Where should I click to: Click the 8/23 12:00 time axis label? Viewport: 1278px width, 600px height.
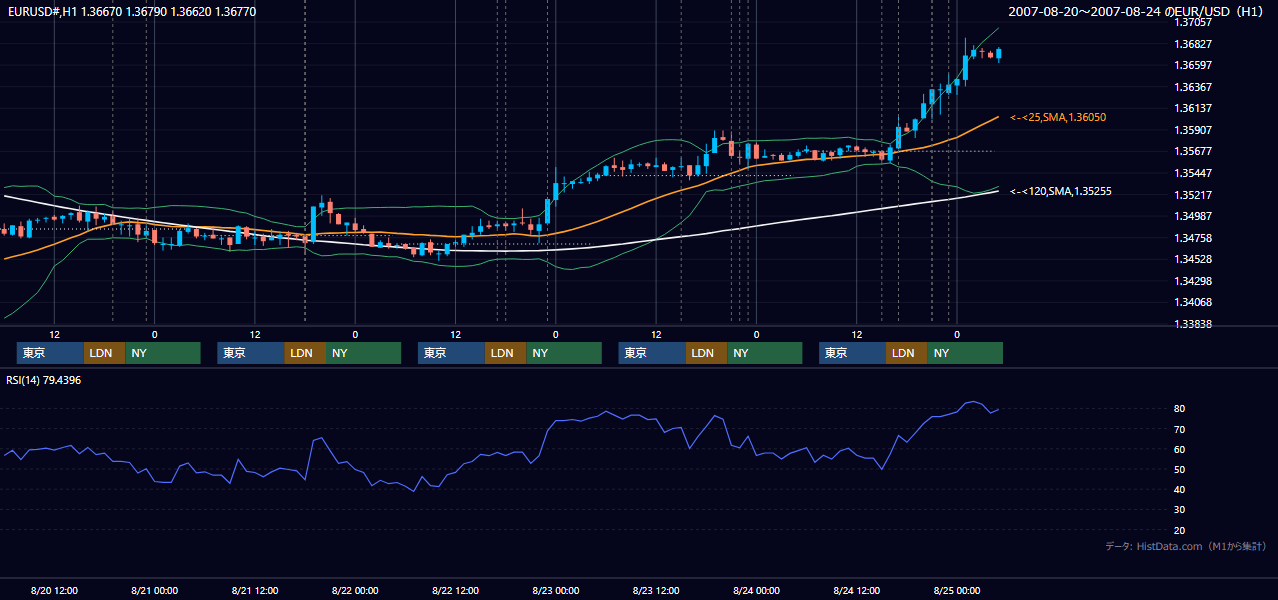[656, 590]
